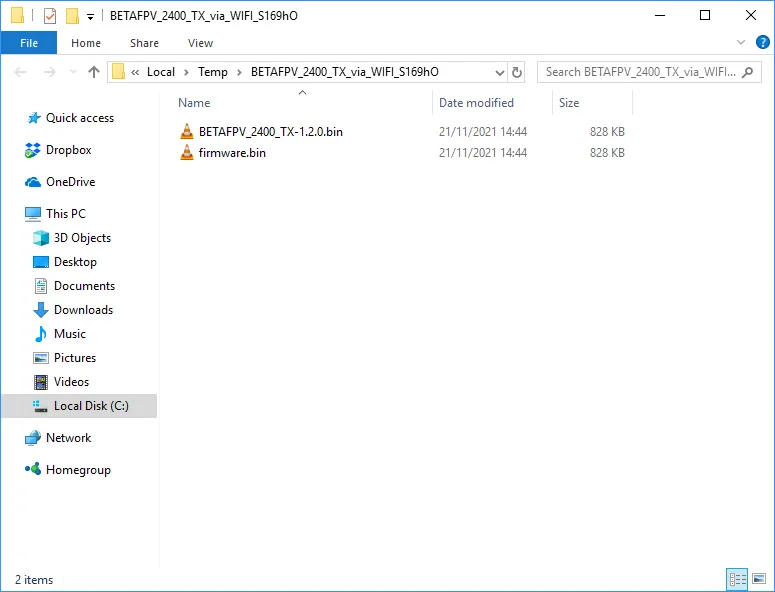Screen dimensions: 775x592
Task: Open the recent locations dropdown arrow
Action: point(73,72)
